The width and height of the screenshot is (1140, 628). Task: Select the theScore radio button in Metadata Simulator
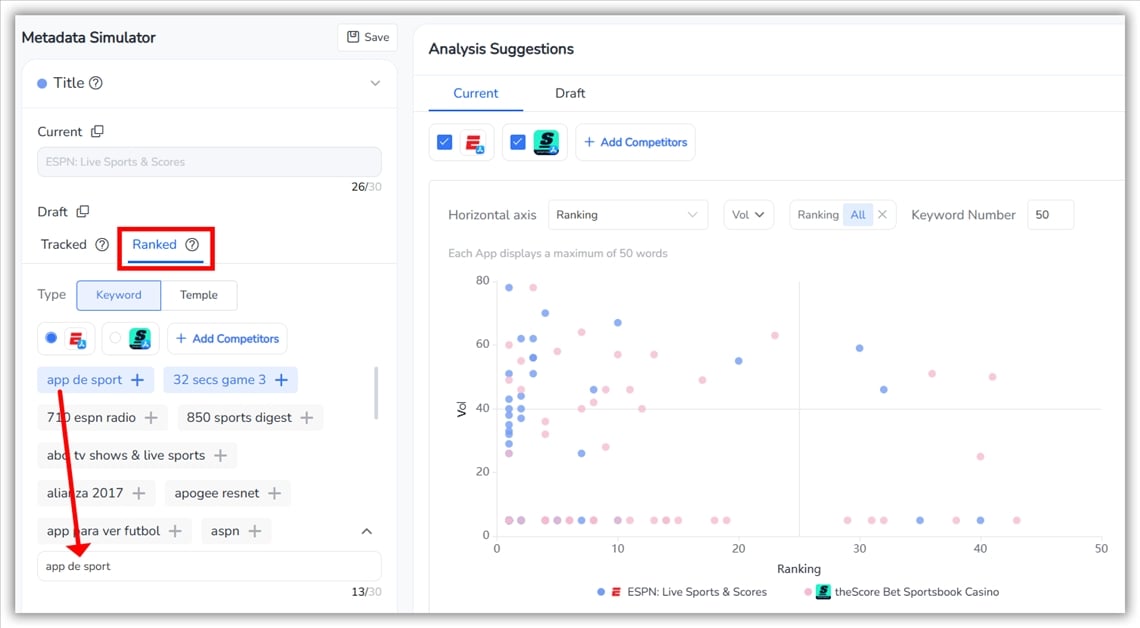(x=115, y=339)
